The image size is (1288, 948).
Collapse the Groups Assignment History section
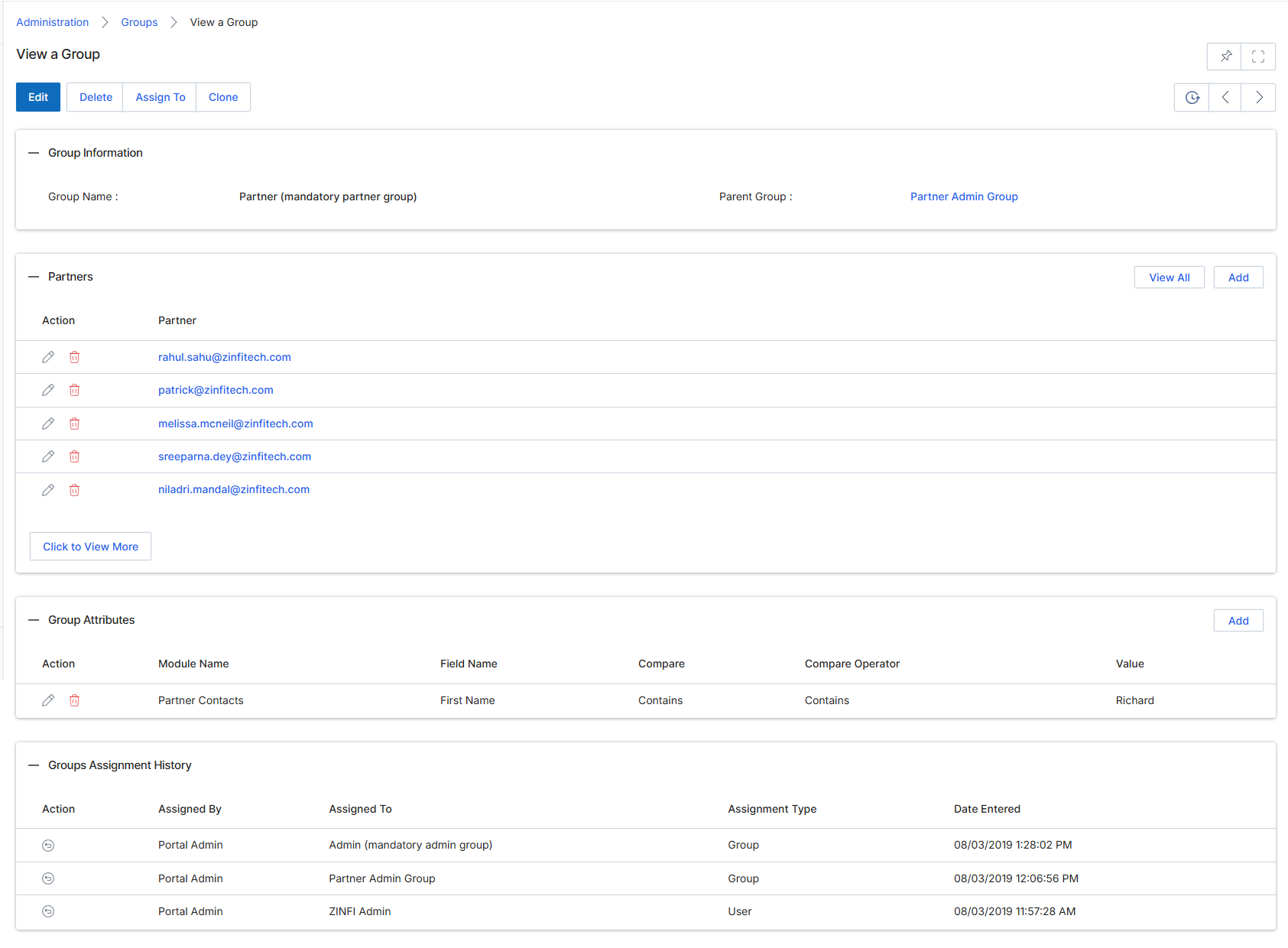[34, 765]
